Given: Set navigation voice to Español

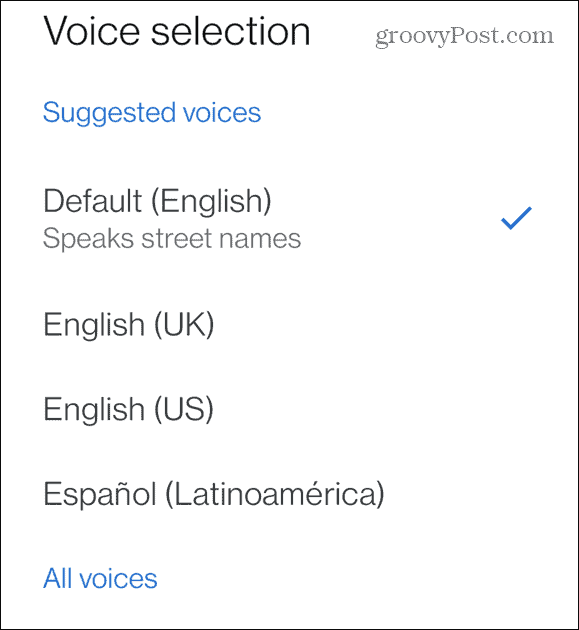Looking at the screenshot, I should coord(289,494).
